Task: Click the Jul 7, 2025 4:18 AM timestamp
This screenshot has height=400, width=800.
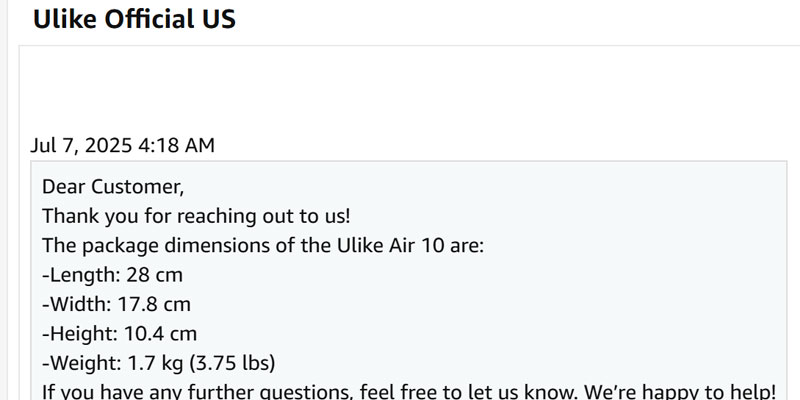Action: [x=122, y=145]
